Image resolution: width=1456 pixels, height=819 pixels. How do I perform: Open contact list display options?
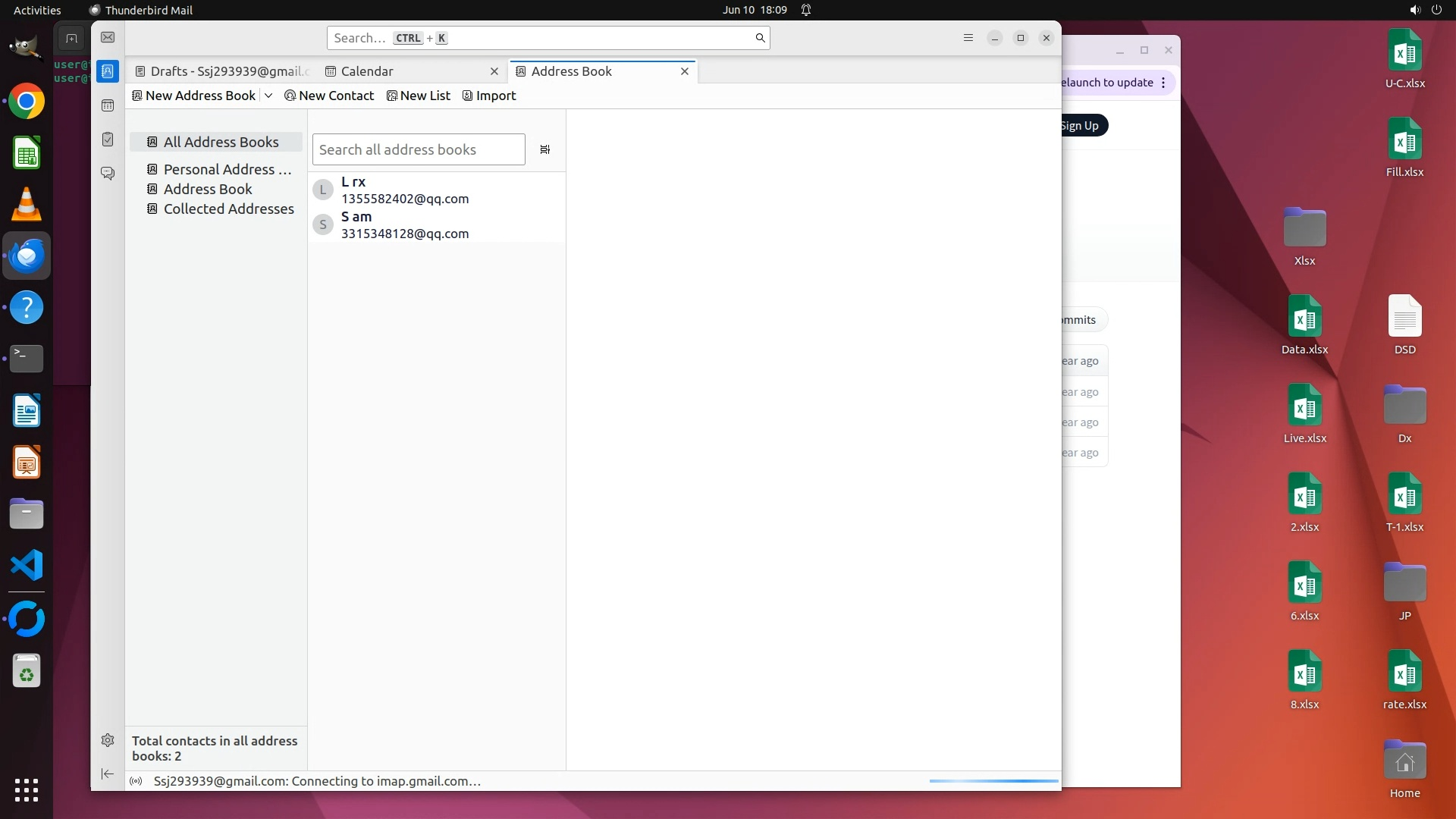pyautogui.click(x=544, y=149)
